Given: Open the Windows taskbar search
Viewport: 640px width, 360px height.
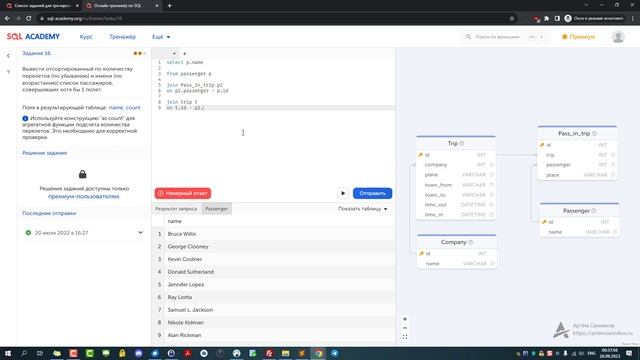Looking at the screenshot, I should tap(24, 353).
